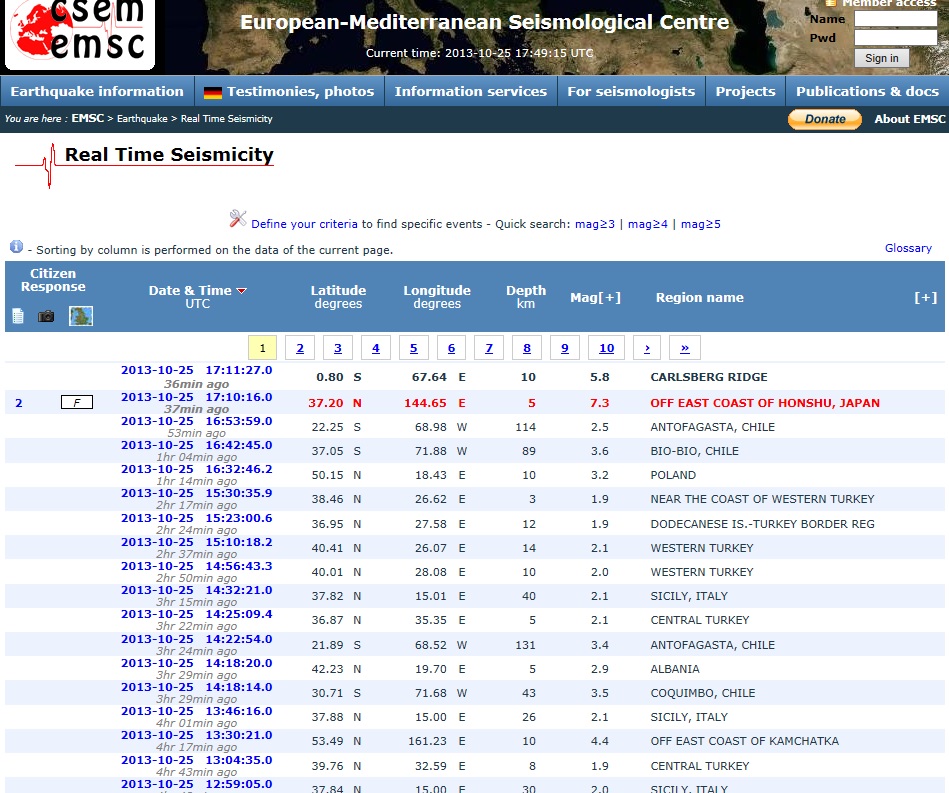Image resolution: width=949 pixels, height=793 pixels.
Task: Click the last page double-arrow link
Action: pos(685,348)
